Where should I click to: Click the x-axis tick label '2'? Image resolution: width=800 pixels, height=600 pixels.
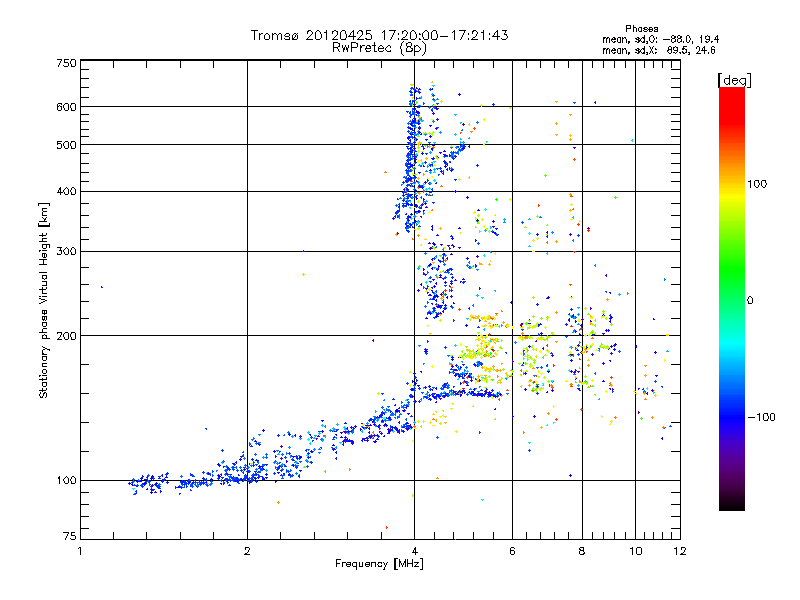247,551
